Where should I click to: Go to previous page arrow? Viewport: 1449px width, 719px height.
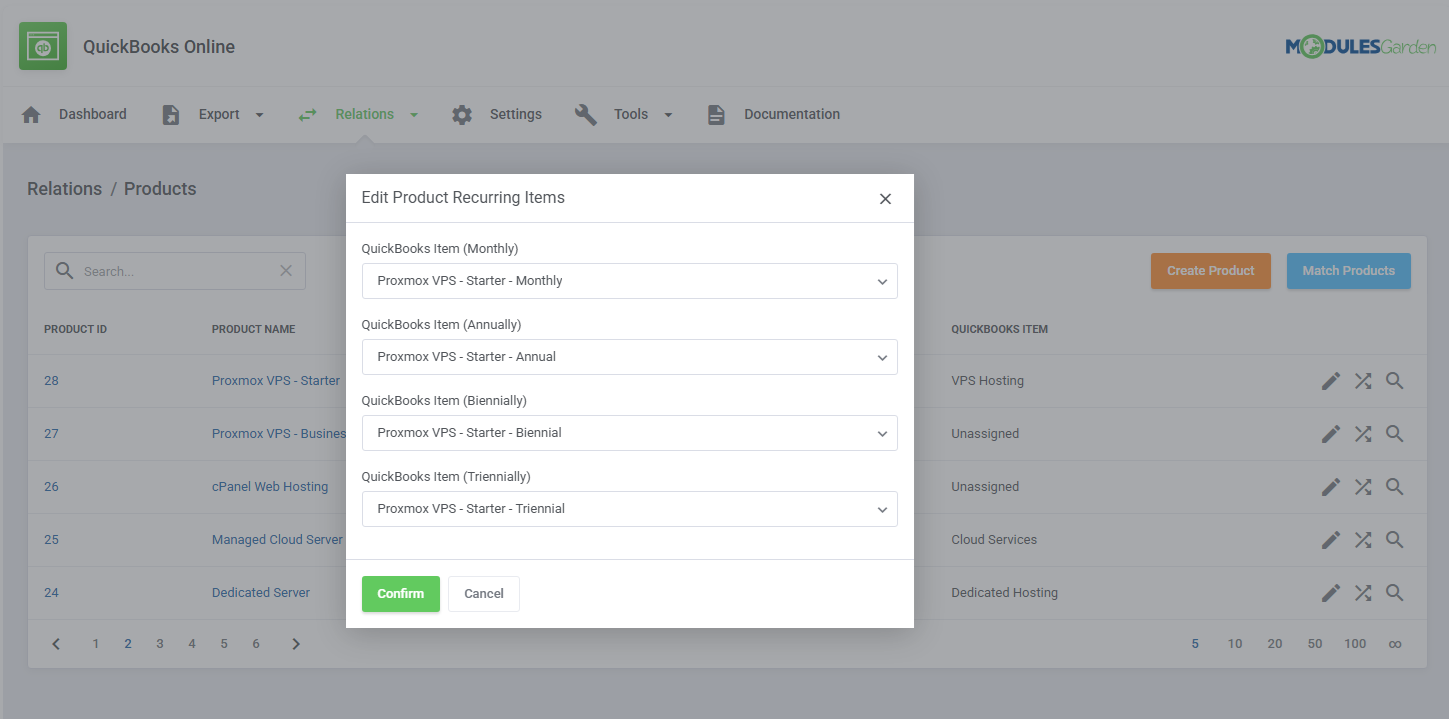click(x=56, y=644)
